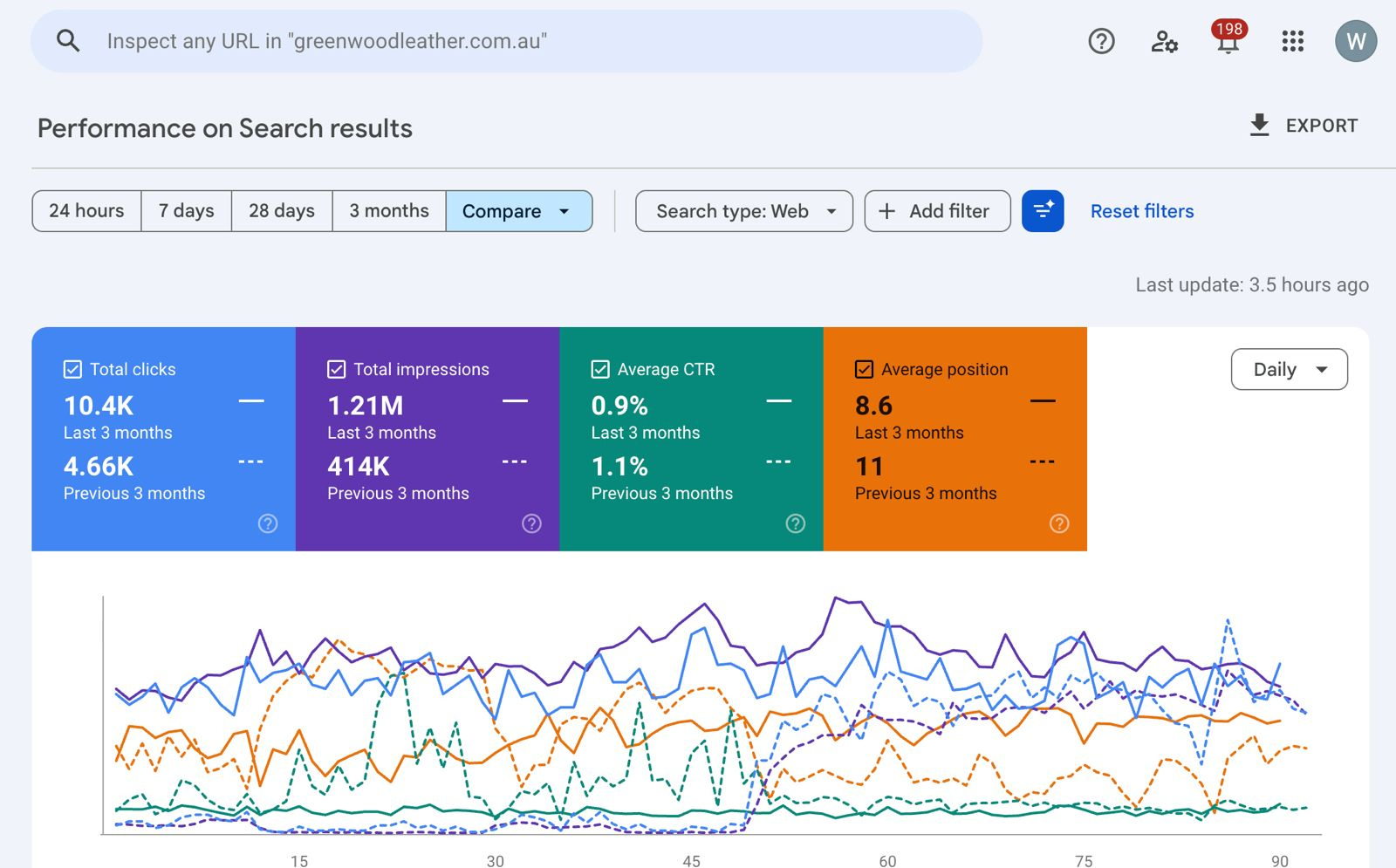The width and height of the screenshot is (1396, 868).
Task: Open notifications bell with 198 badge
Action: coord(1228,41)
